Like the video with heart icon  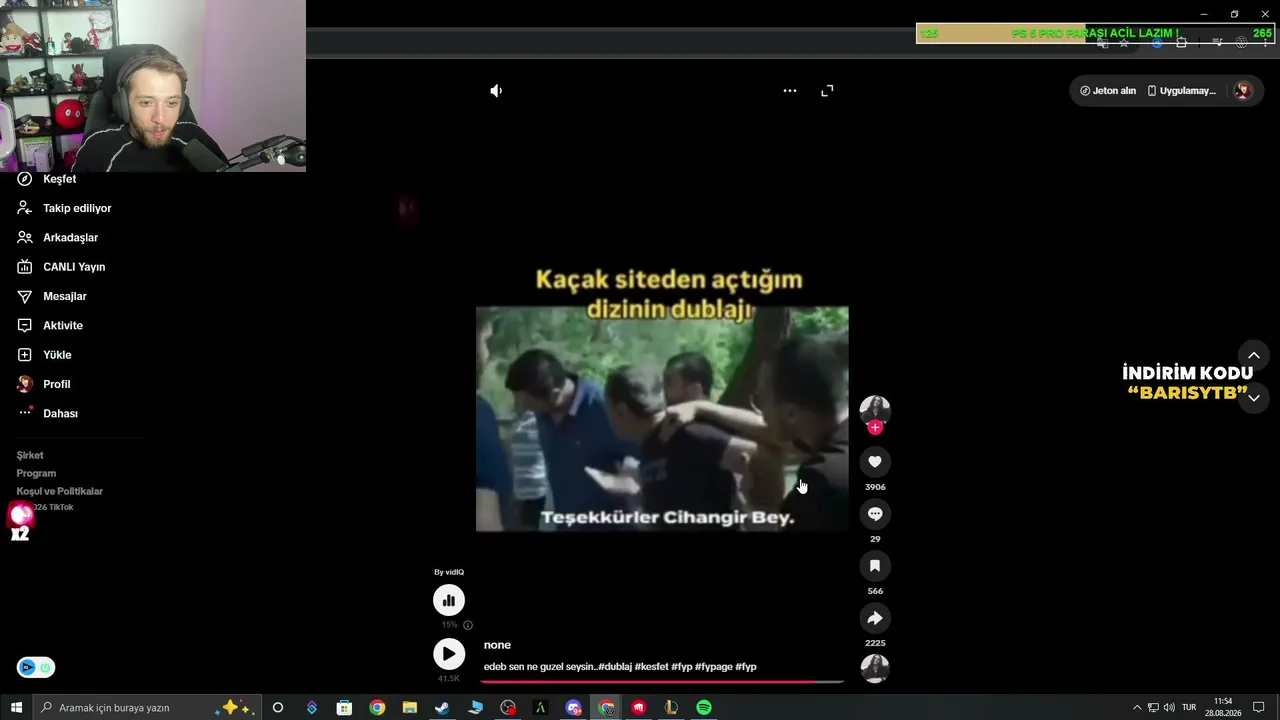point(875,461)
